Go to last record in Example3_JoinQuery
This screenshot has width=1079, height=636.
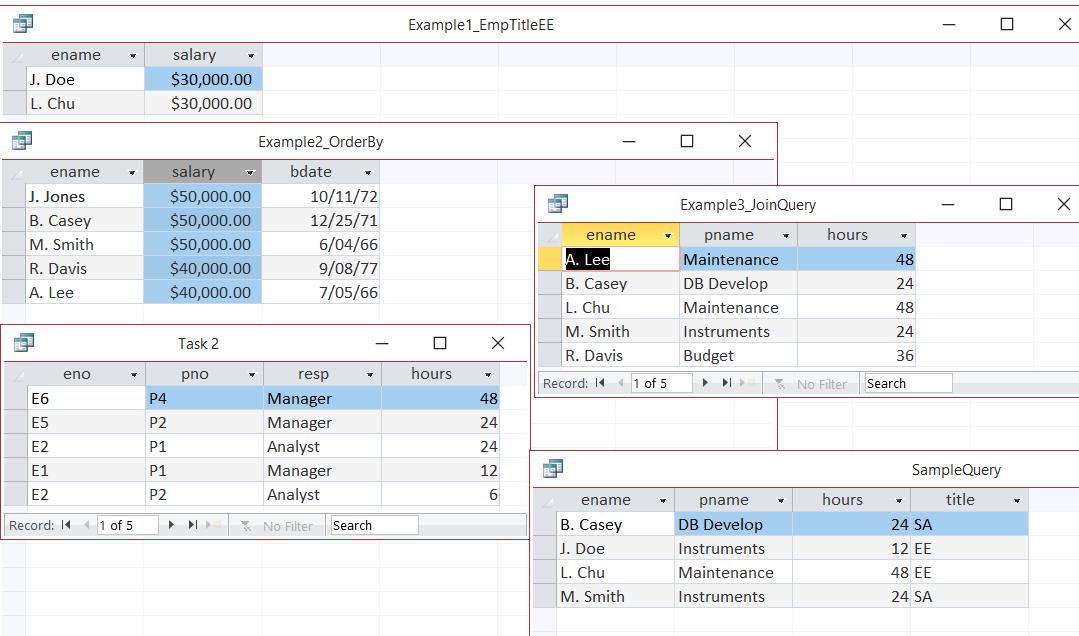tap(727, 383)
